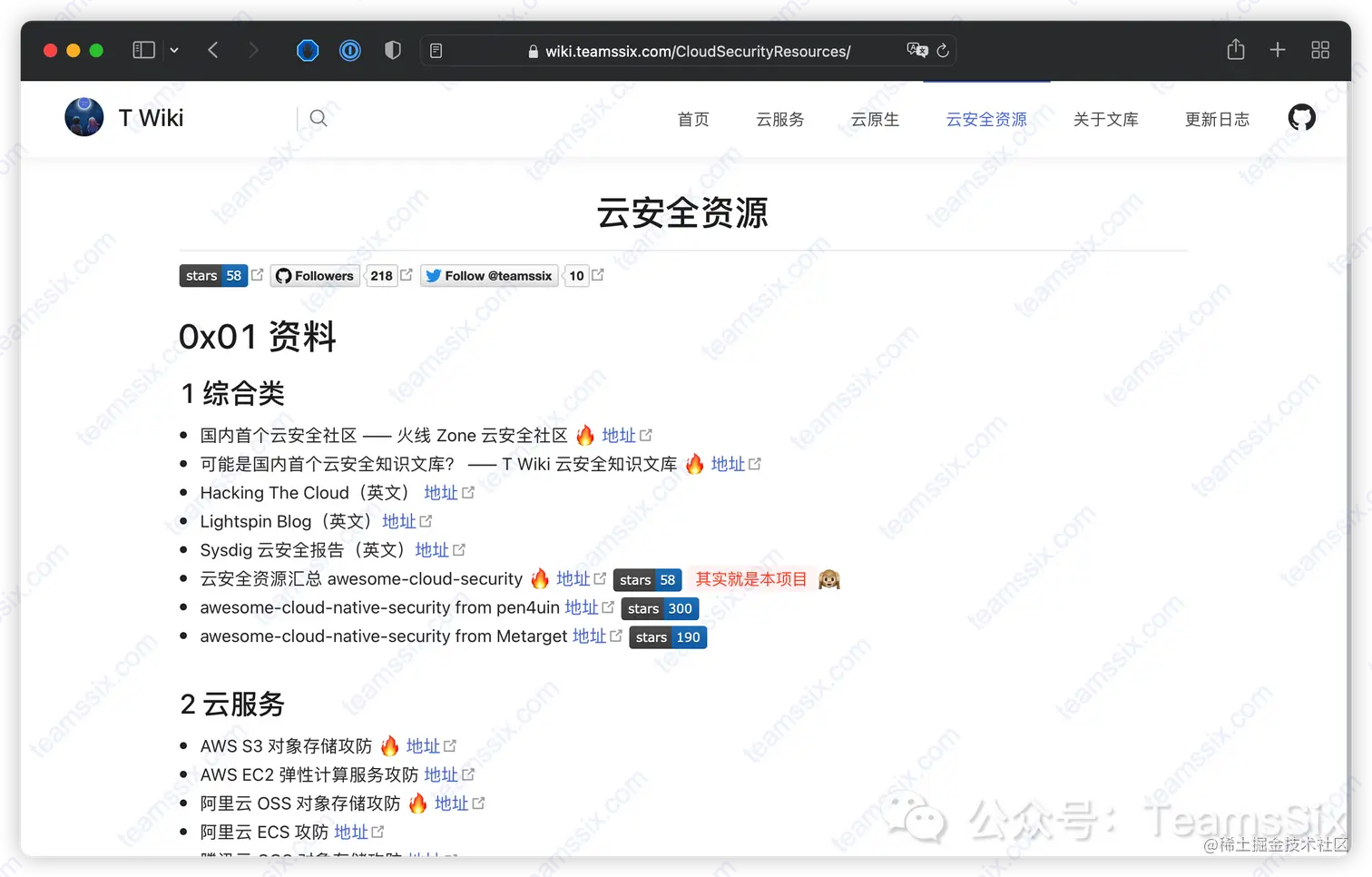This screenshot has height=877, width=1372.
Task: Open 地址 link for 阿里云 ECS 攻防
Action: point(351,832)
